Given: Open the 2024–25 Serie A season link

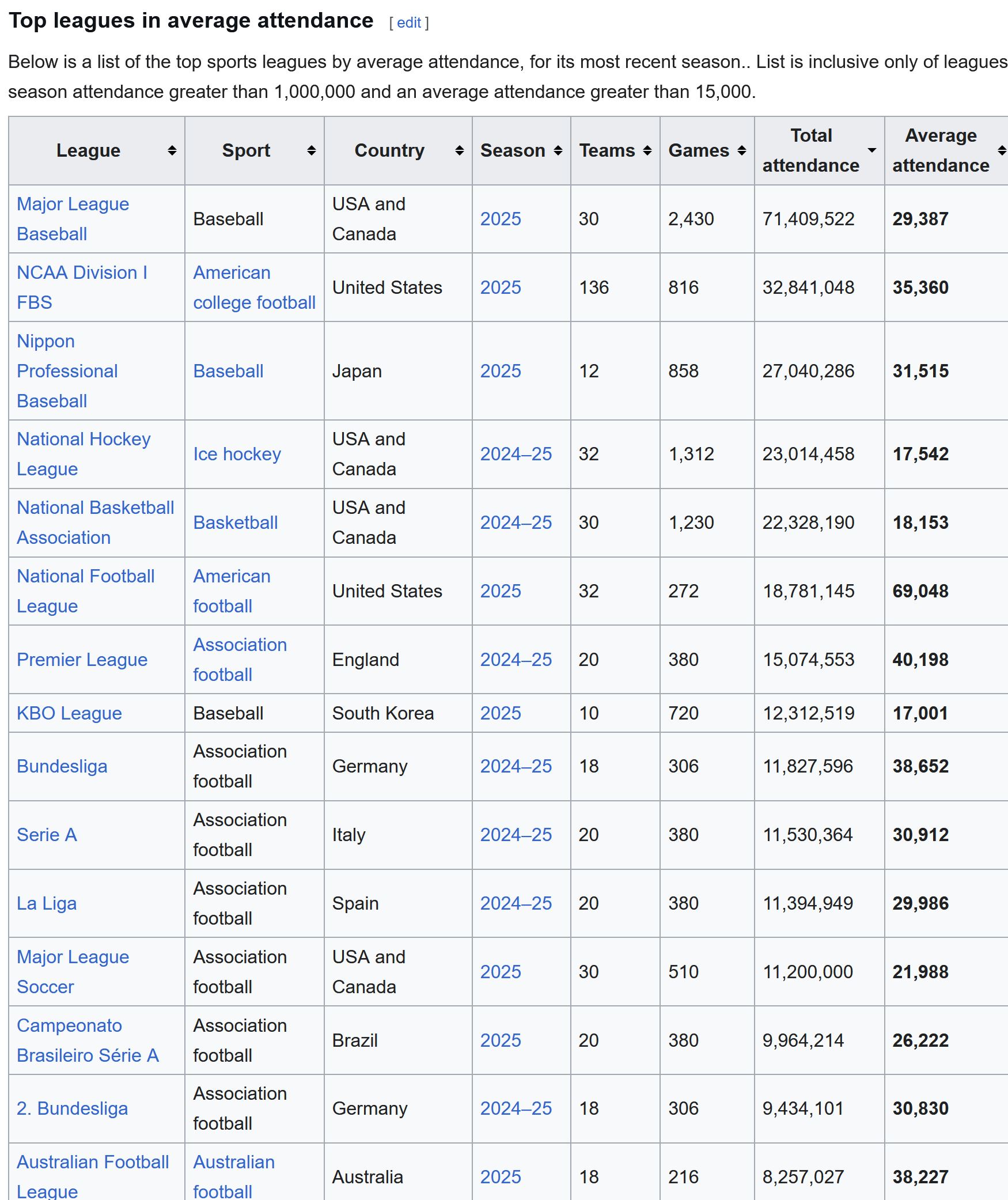Looking at the screenshot, I should click(x=516, y=835).
